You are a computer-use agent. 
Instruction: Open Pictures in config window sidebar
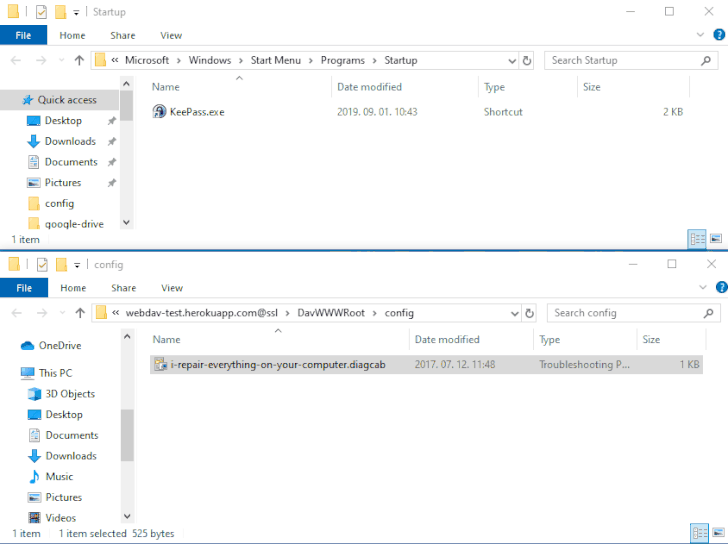click(x=64, y=497)
